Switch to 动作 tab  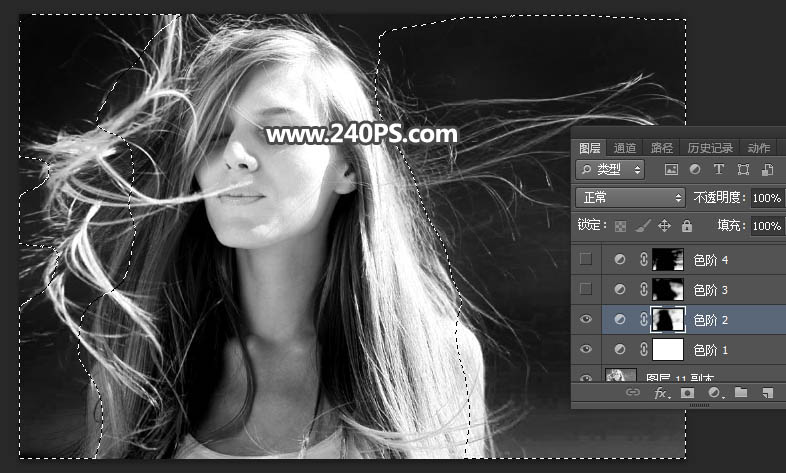[x=759, y=148]
